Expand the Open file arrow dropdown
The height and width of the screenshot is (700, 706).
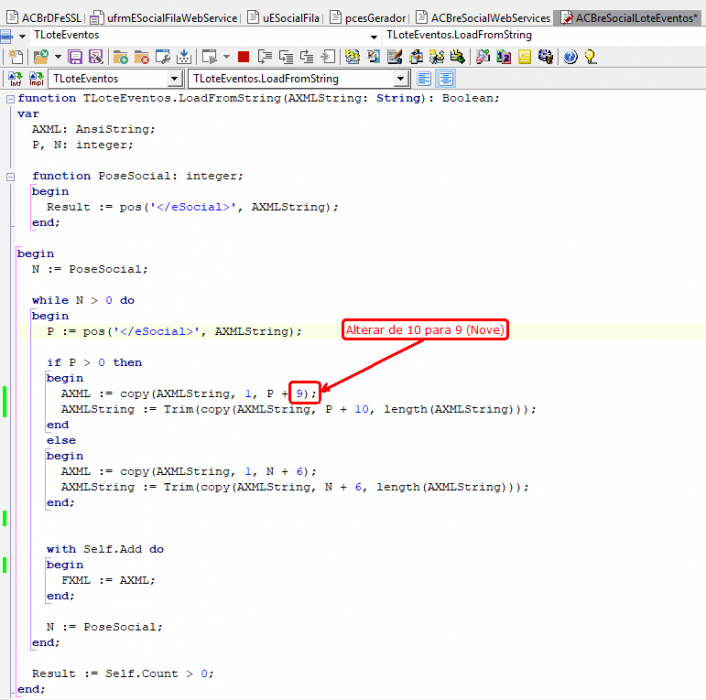coord(58,57)
